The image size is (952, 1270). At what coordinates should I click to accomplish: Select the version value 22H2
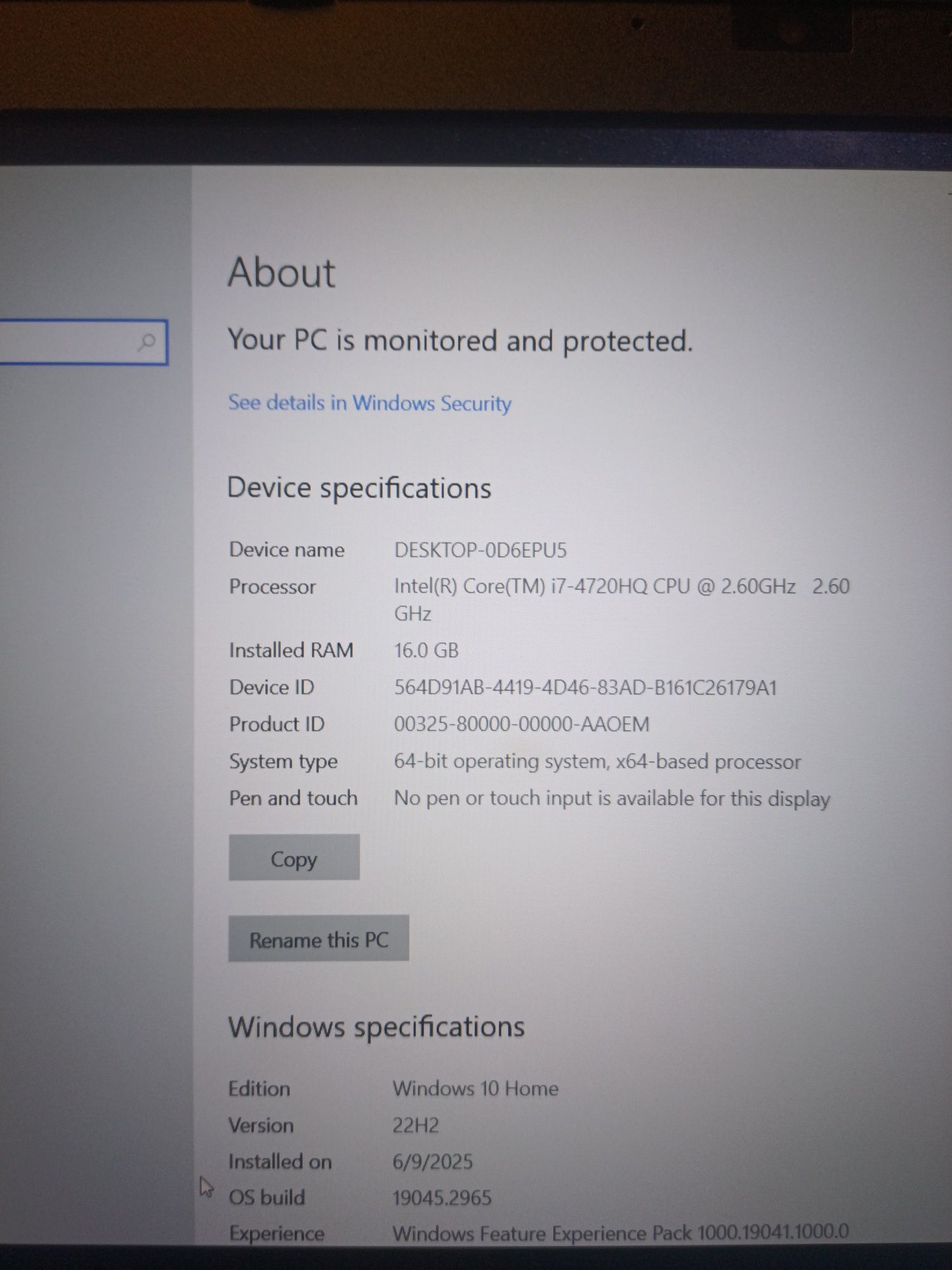416,1125
